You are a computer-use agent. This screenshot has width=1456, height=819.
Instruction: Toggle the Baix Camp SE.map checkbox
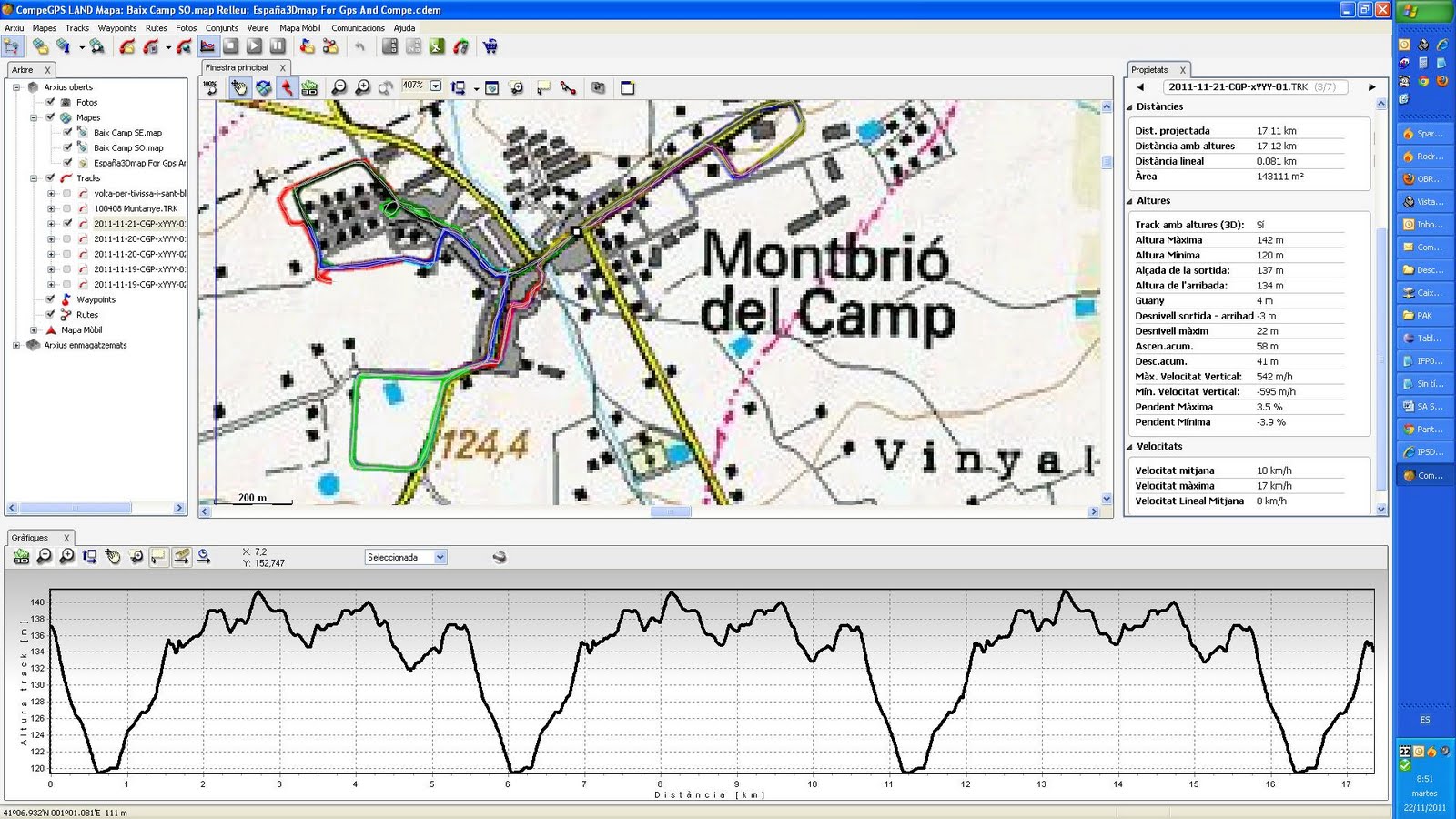coord(67,132)
